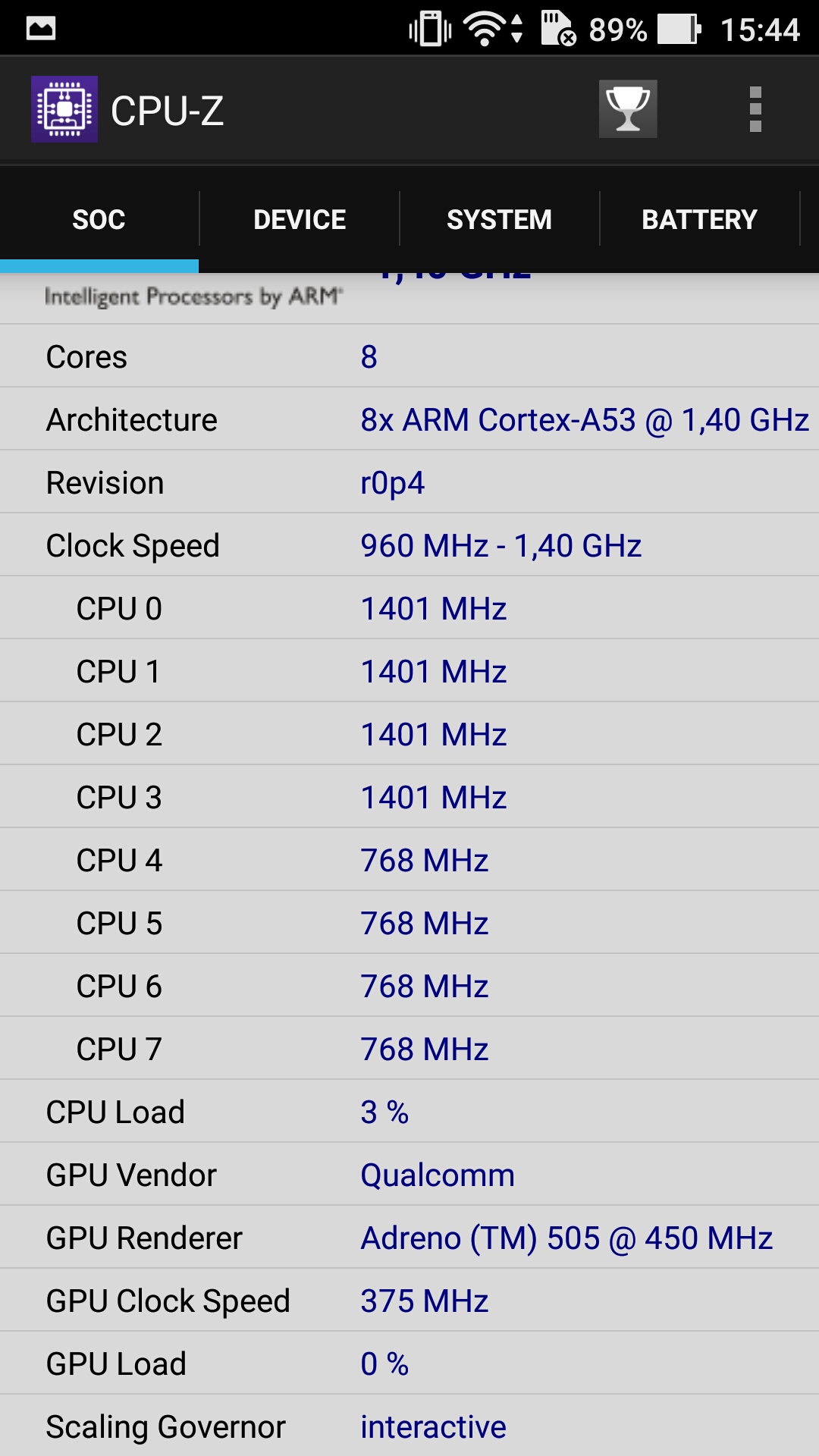Open the three-dot overflow menu

click(x=755, y=109)
